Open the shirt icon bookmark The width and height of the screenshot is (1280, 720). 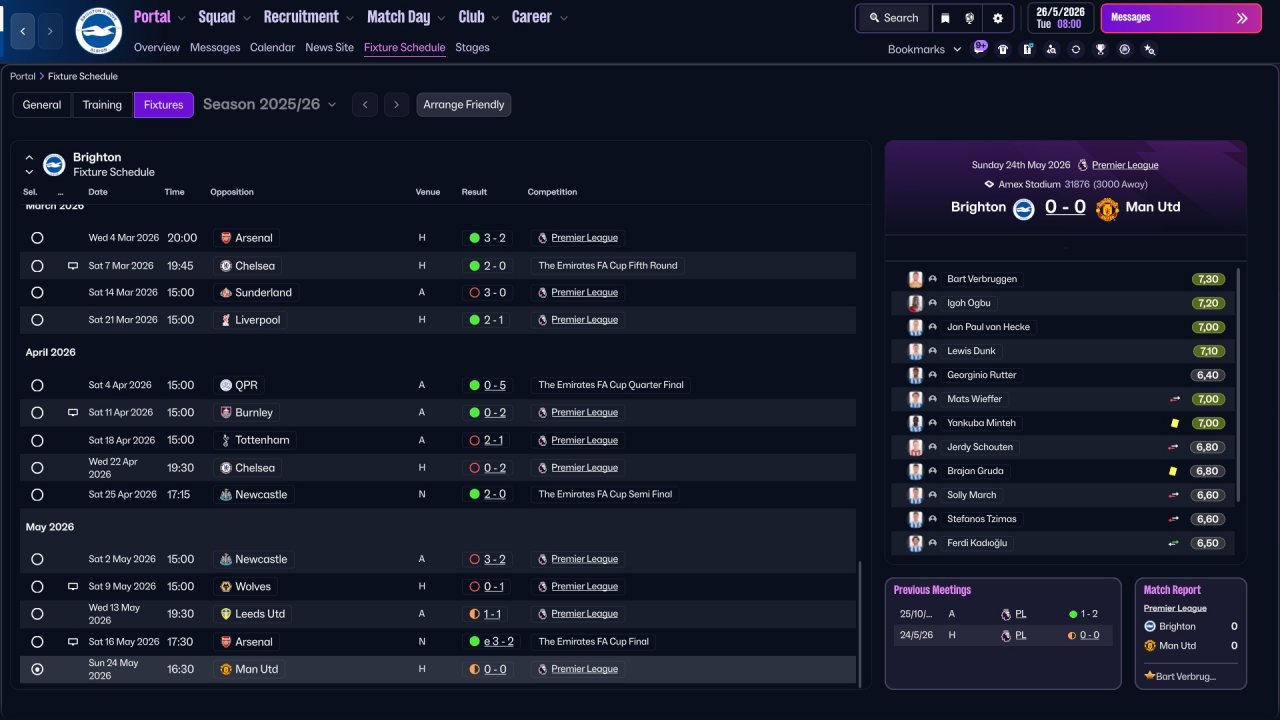pos(1003,49)
